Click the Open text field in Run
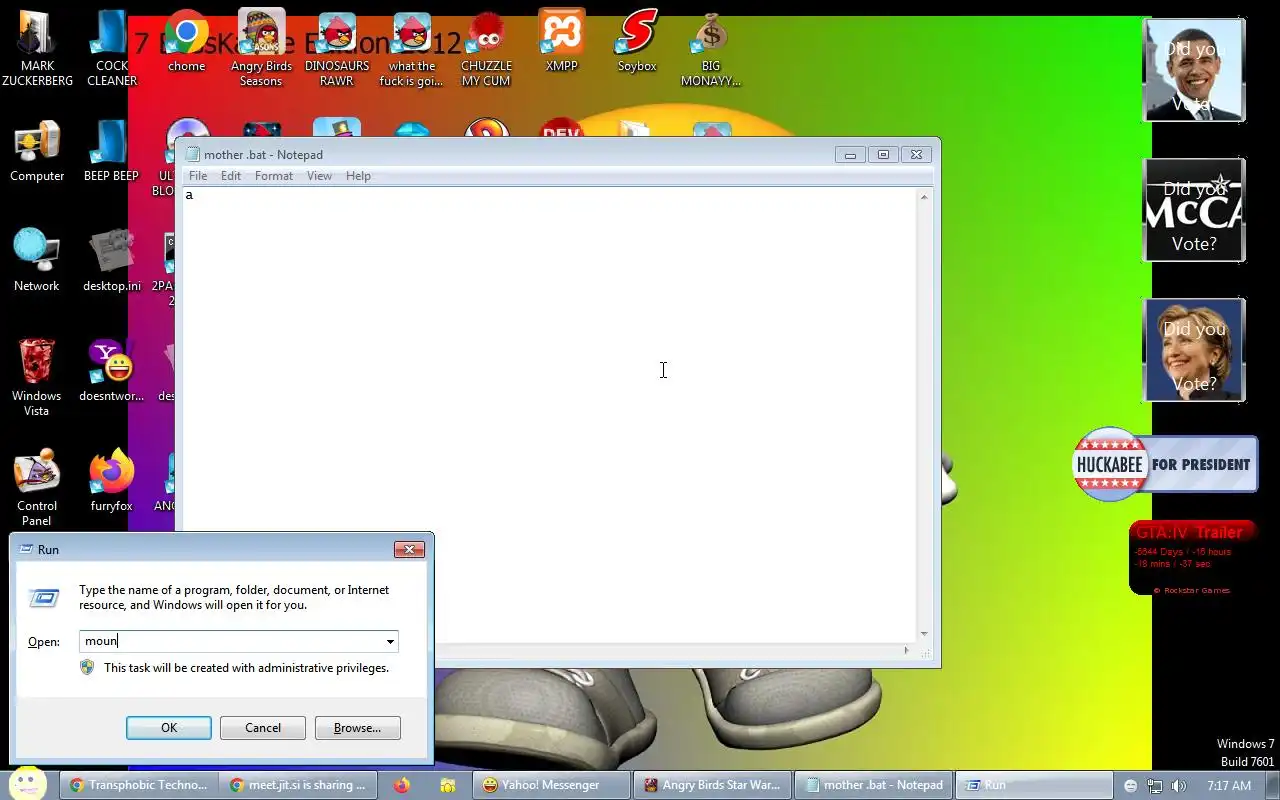The width and height of the screenshot is (1280, 800). point(231,641)
